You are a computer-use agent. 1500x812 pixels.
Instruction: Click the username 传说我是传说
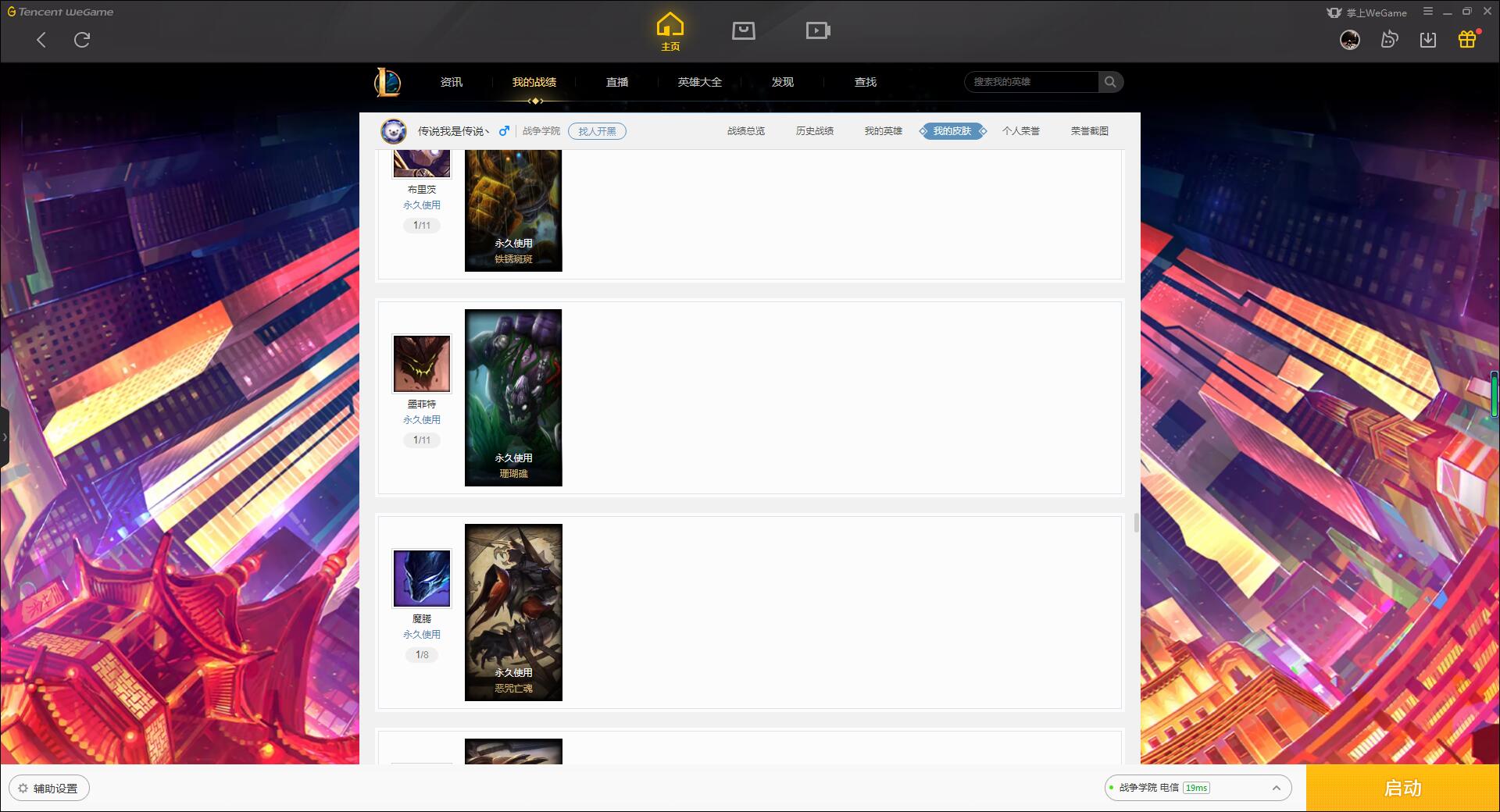(x=452, y=131)
